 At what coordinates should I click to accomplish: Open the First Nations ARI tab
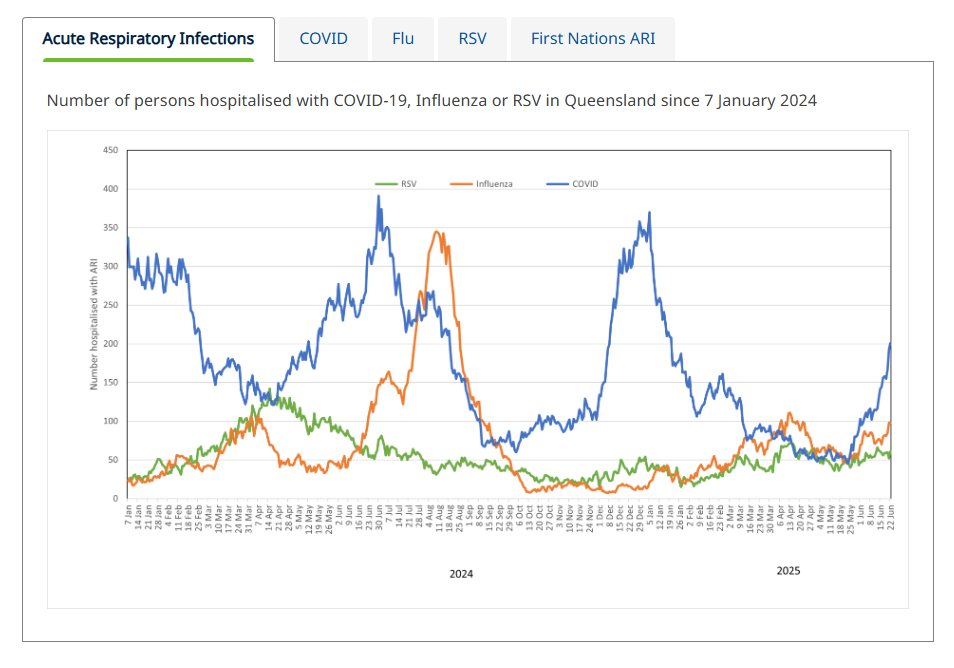point(592,39)
